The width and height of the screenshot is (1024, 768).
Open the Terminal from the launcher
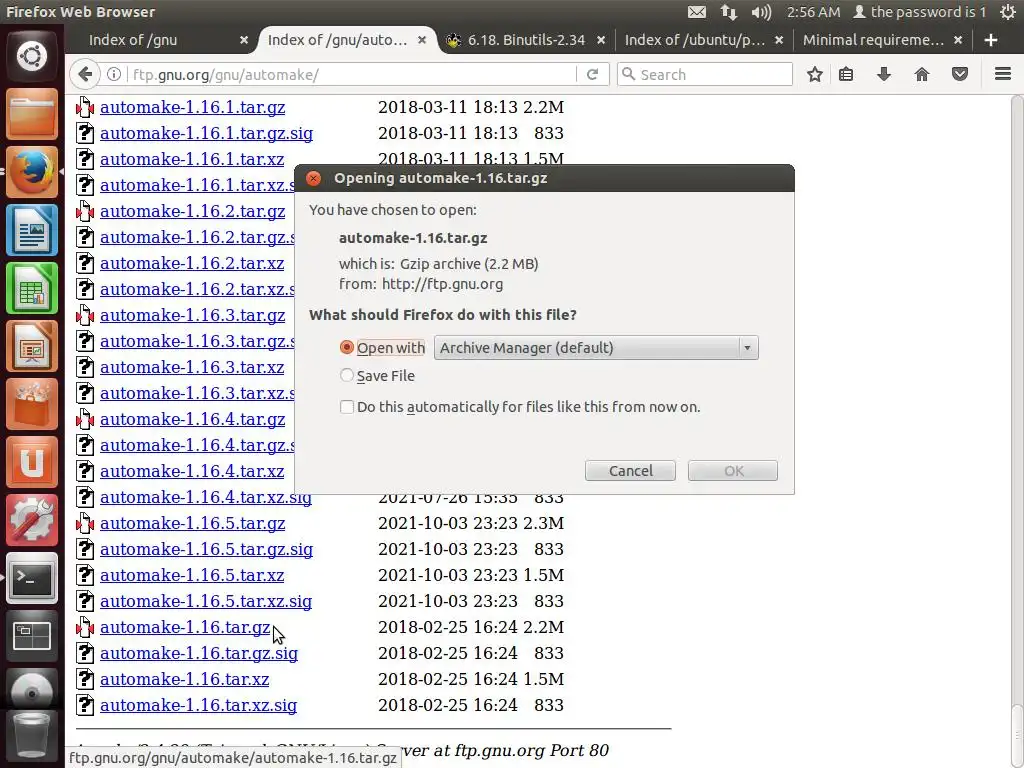point(32,579)
